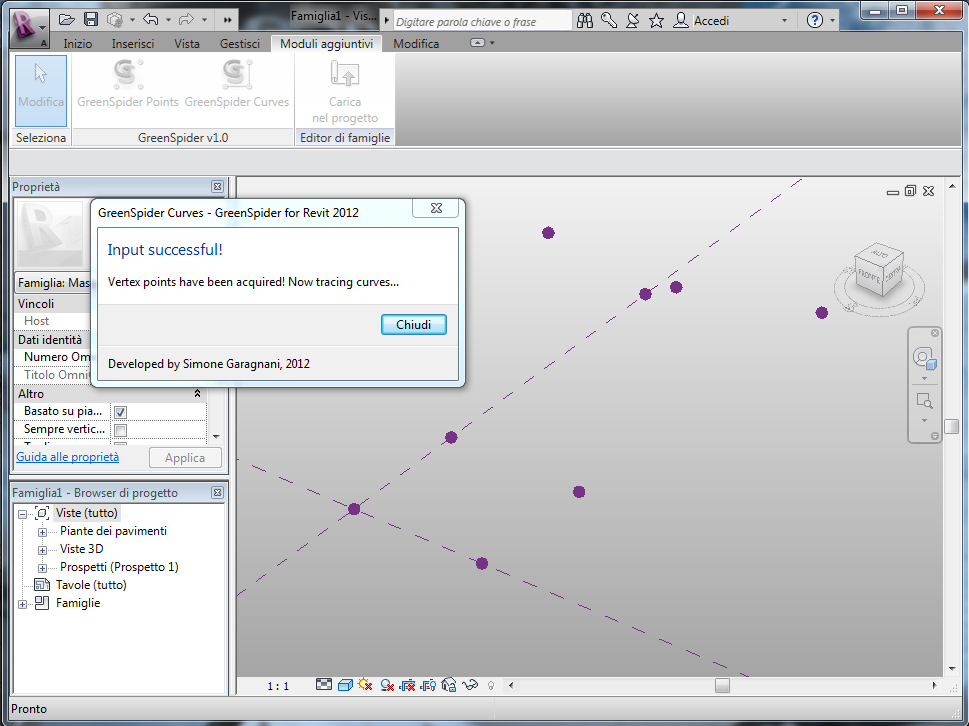Click the show crop region icon
Image resolution: width=969 pixels, height=726 pixels.
tap(428, 685)
